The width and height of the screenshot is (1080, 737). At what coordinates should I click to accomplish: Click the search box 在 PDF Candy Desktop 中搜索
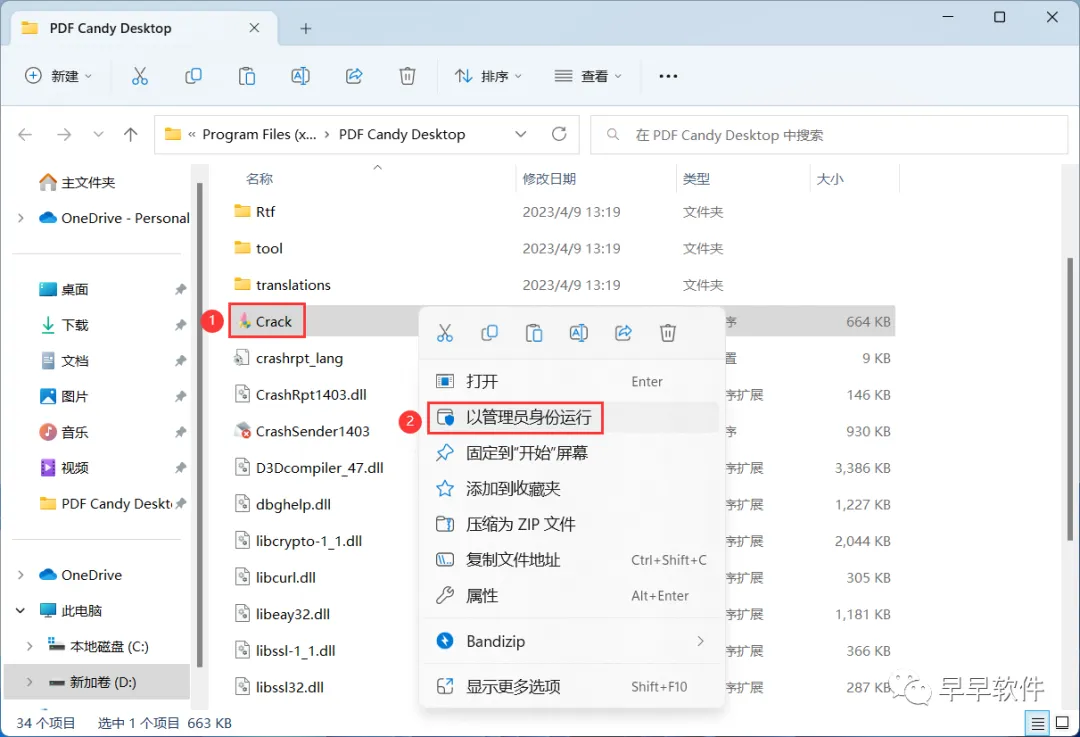pyautogui.click(x=829, y=135)
